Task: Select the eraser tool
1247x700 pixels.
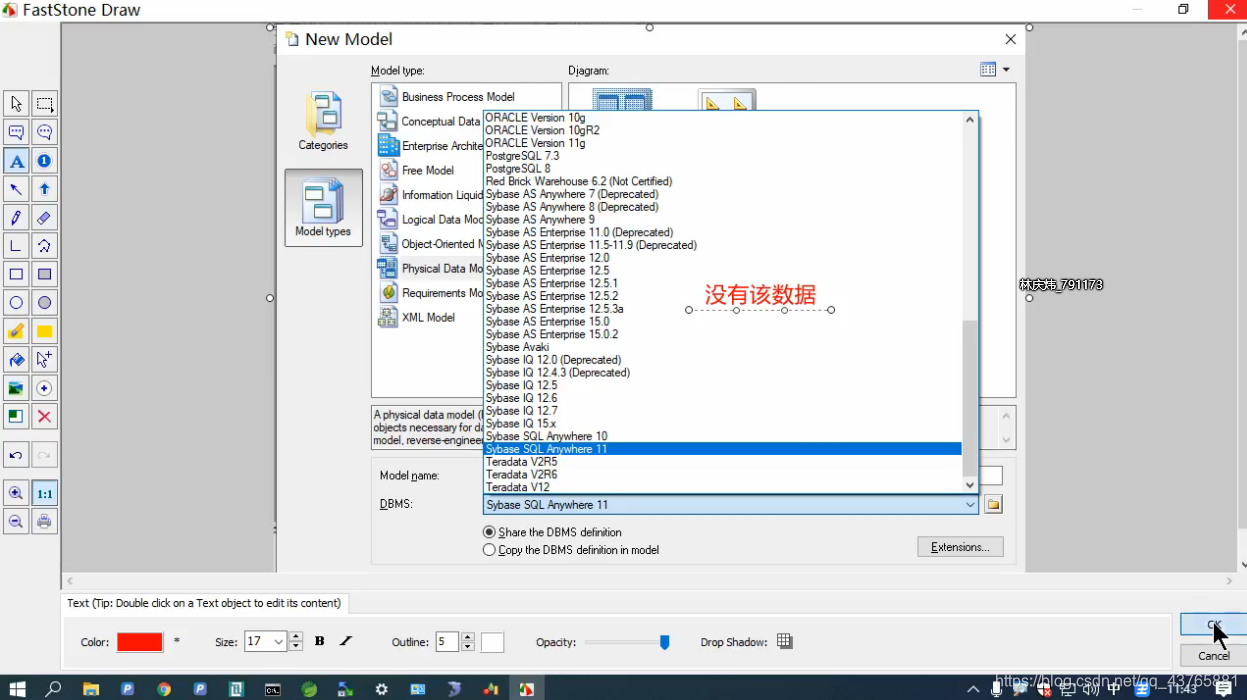Action: point(44,217)
